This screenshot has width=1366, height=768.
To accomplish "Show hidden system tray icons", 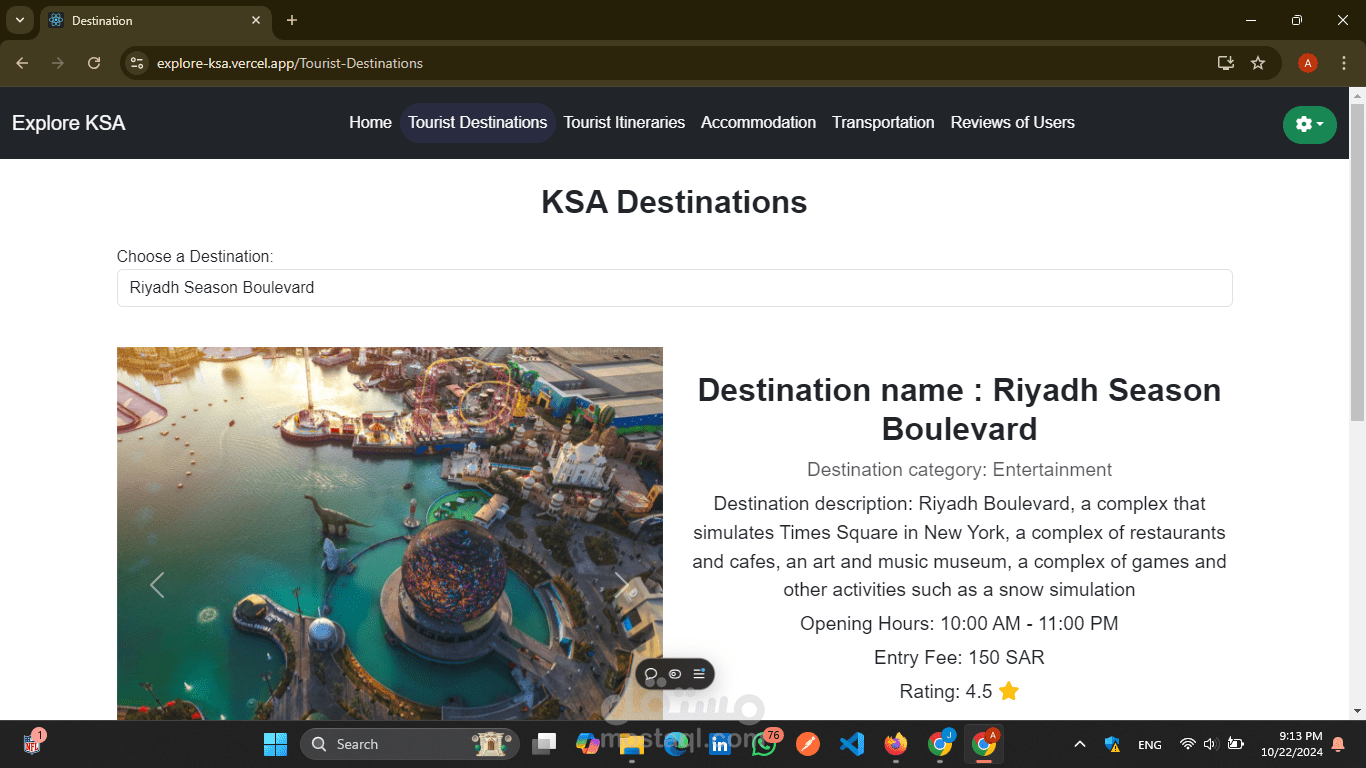I will 1080,744.
